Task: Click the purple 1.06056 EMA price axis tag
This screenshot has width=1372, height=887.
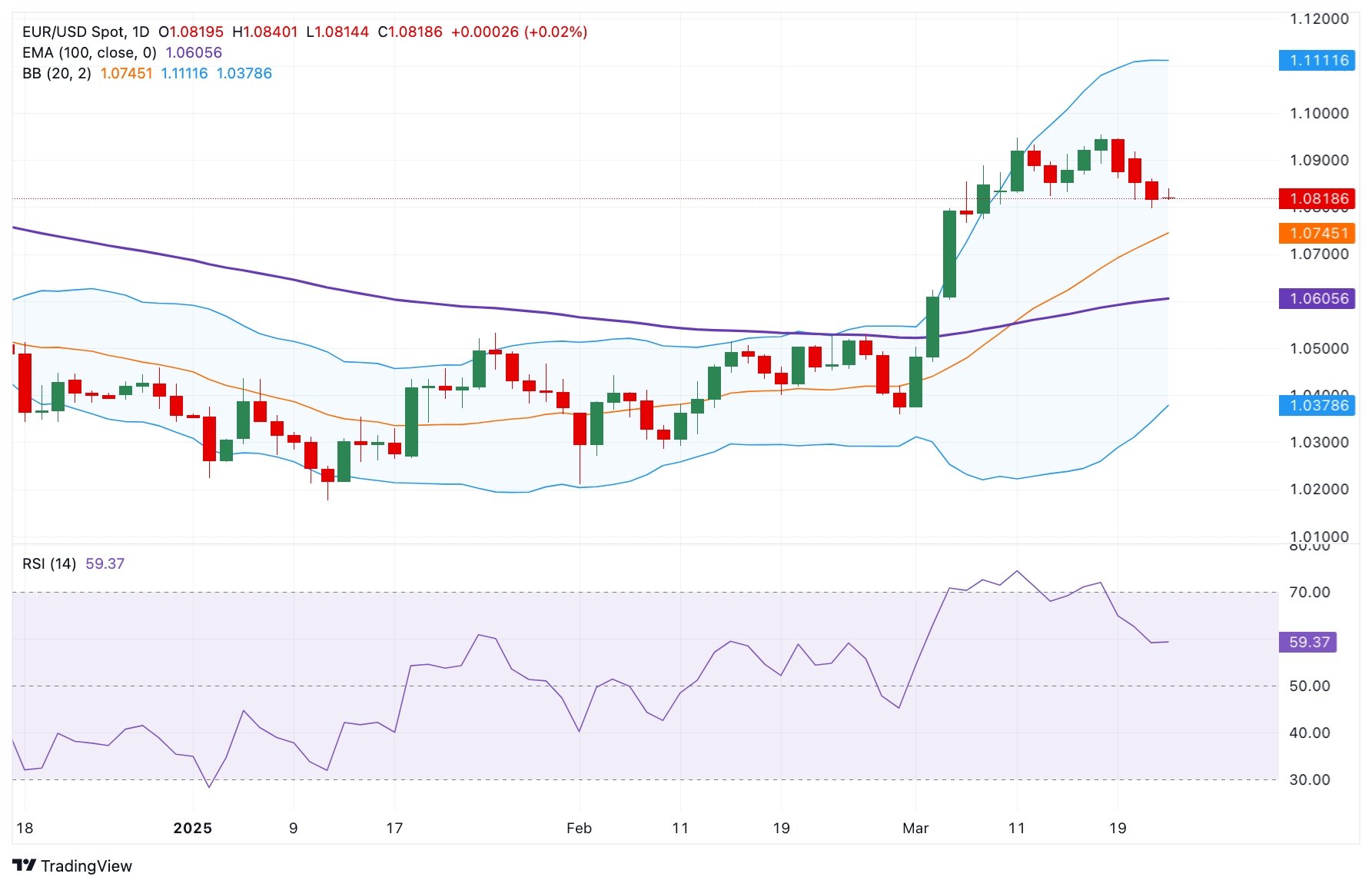Action: click(x=1317, y=298)
